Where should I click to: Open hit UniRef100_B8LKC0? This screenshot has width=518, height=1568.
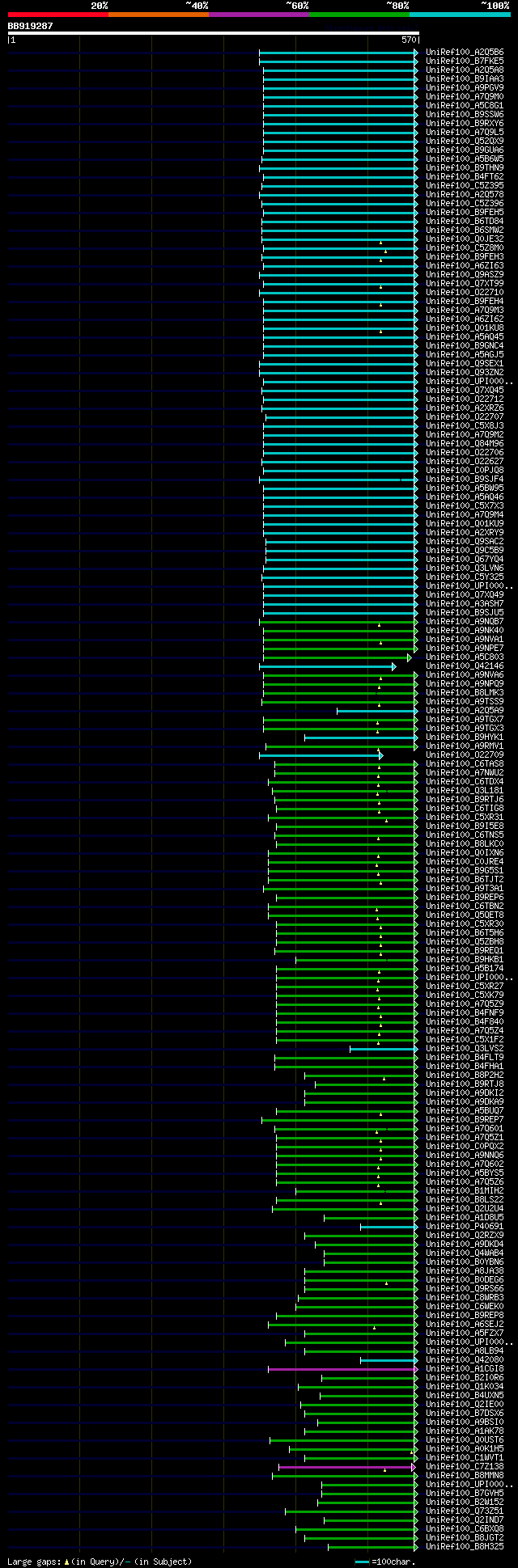pyautogui.click(x=465, y=844)
